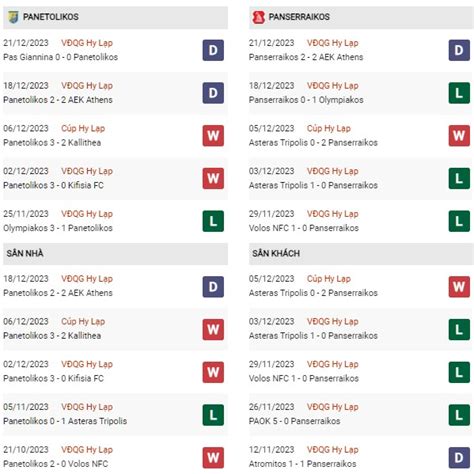
Task: Open the PANETOLIKOS team header
Action: [x=115, y=17]
